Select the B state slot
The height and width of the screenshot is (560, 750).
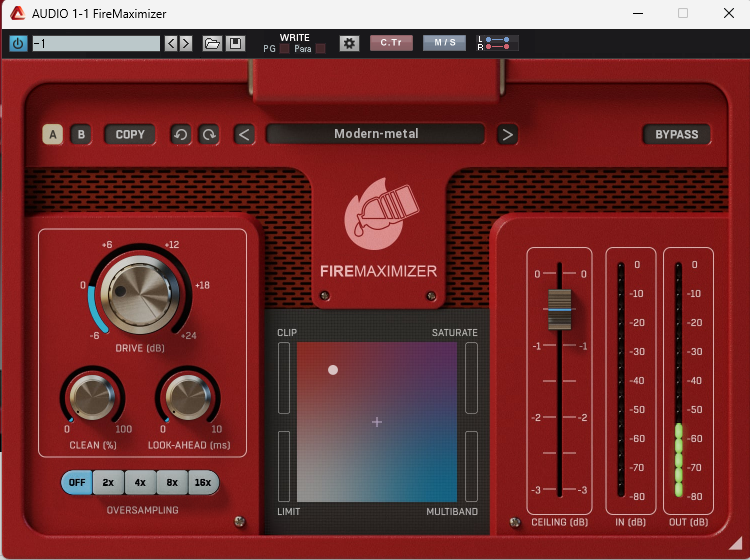[x=81, y=134]
